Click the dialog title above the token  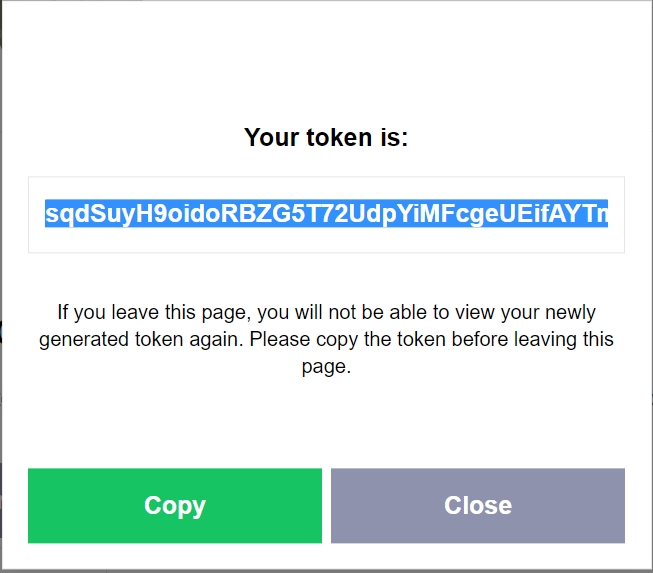click(326, 138)
